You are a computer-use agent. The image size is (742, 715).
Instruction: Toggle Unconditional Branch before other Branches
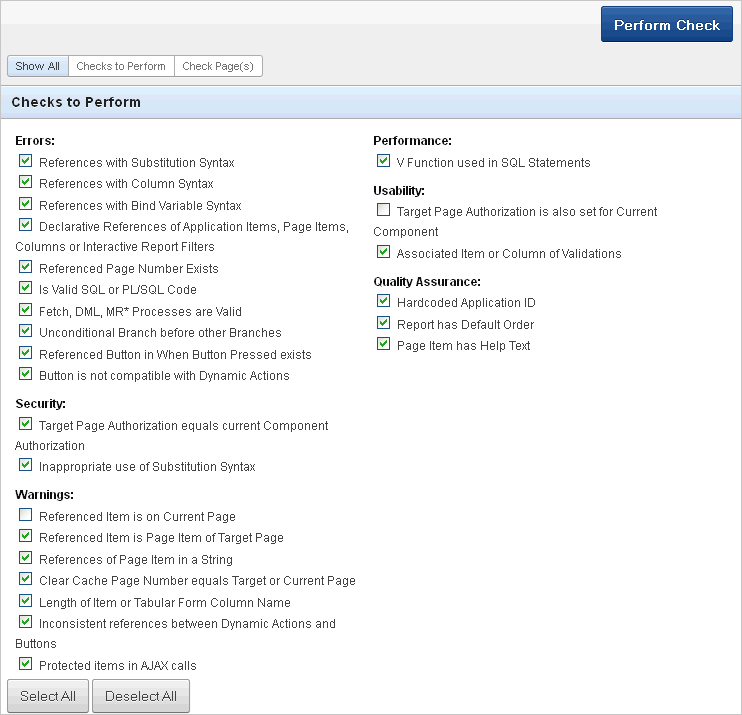tap(26, 331)
